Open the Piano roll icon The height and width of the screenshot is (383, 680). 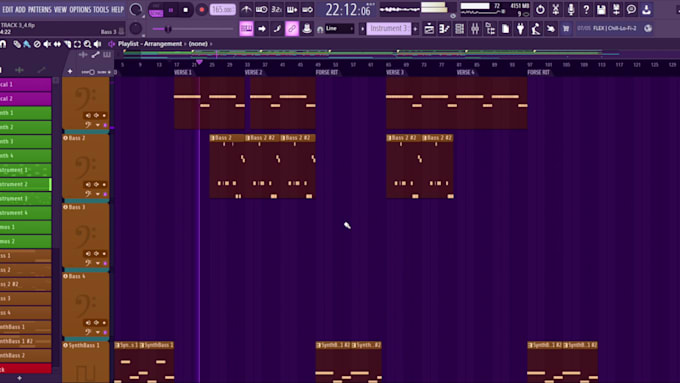pyautogui.click(x=445, y=29)
